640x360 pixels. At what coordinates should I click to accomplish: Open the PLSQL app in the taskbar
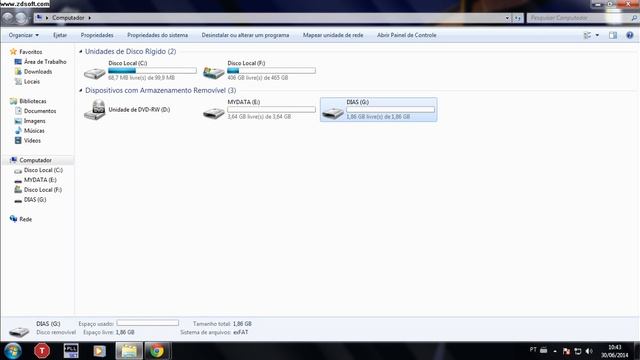point(71,351)
